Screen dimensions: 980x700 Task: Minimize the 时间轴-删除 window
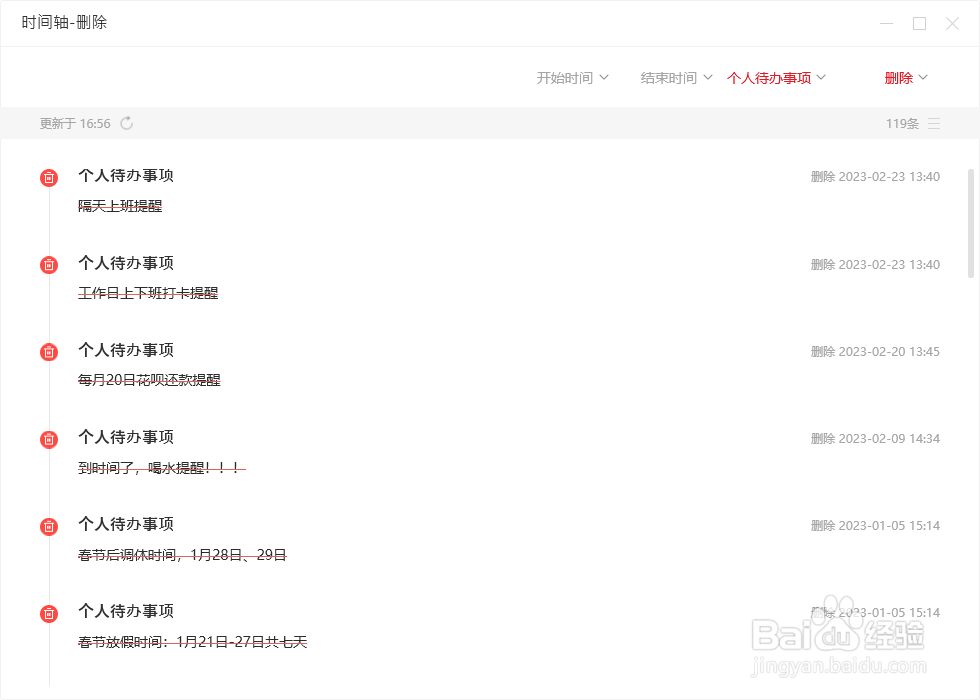pyautogui.click(x=886, y=23)
